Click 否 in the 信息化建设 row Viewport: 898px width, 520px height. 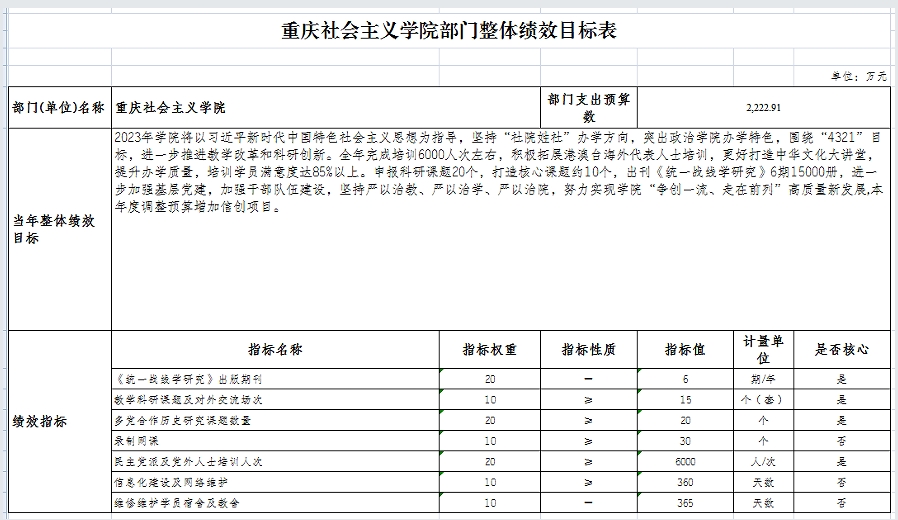(842, 482)
